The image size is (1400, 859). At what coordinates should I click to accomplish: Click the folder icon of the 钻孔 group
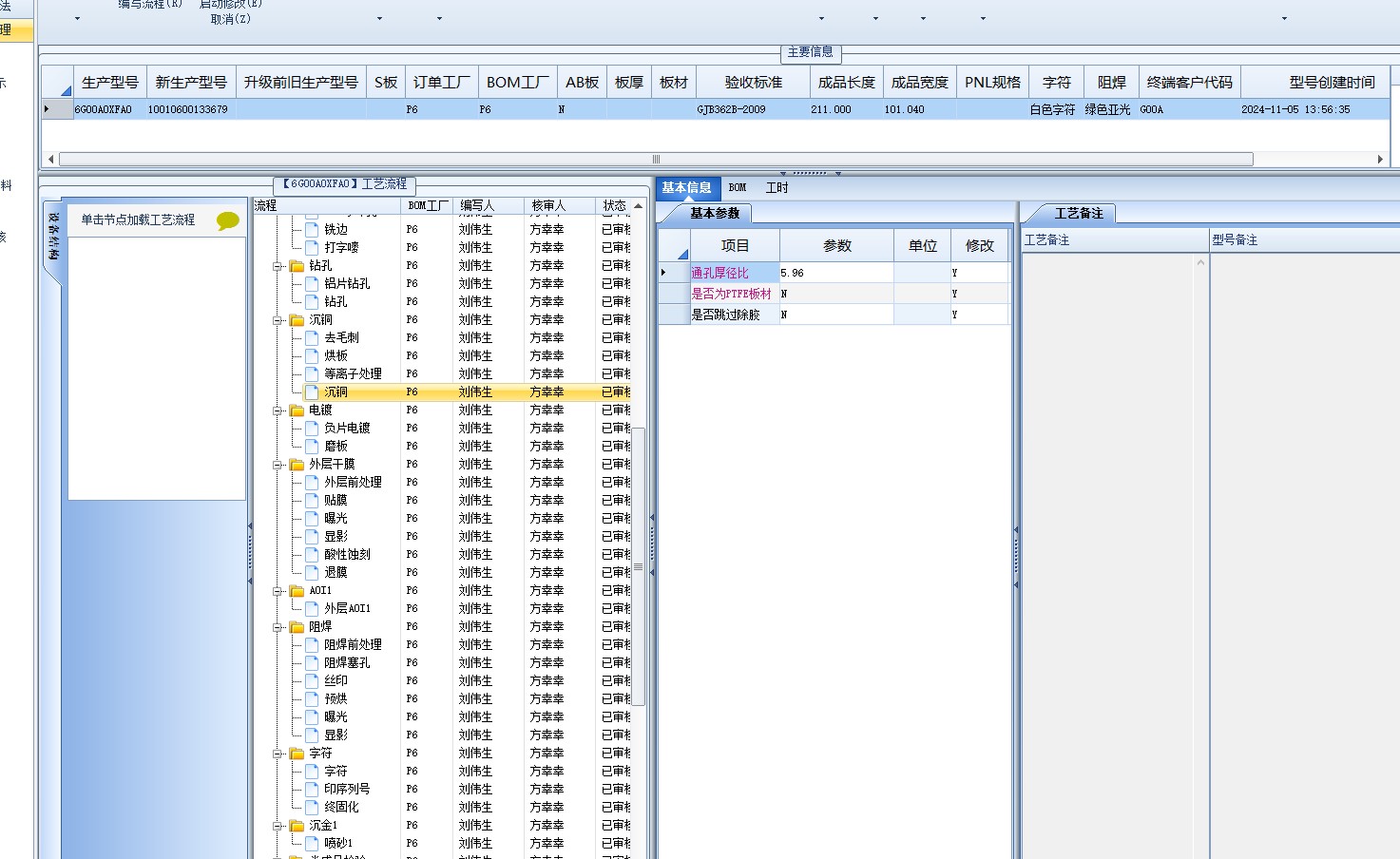tap(297, 266)
